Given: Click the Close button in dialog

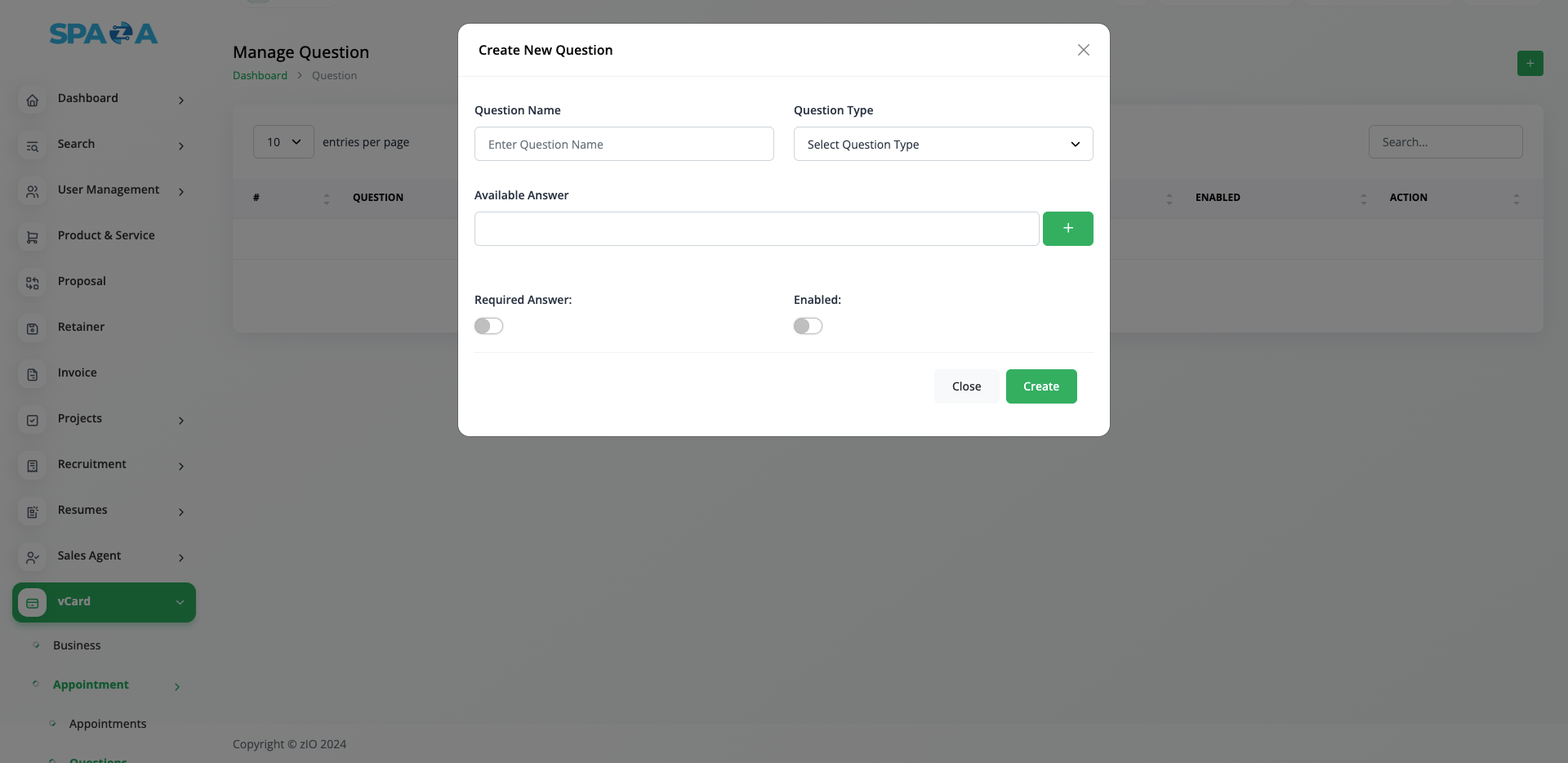Looking at the screenshot, I should (x=966, y=386).
